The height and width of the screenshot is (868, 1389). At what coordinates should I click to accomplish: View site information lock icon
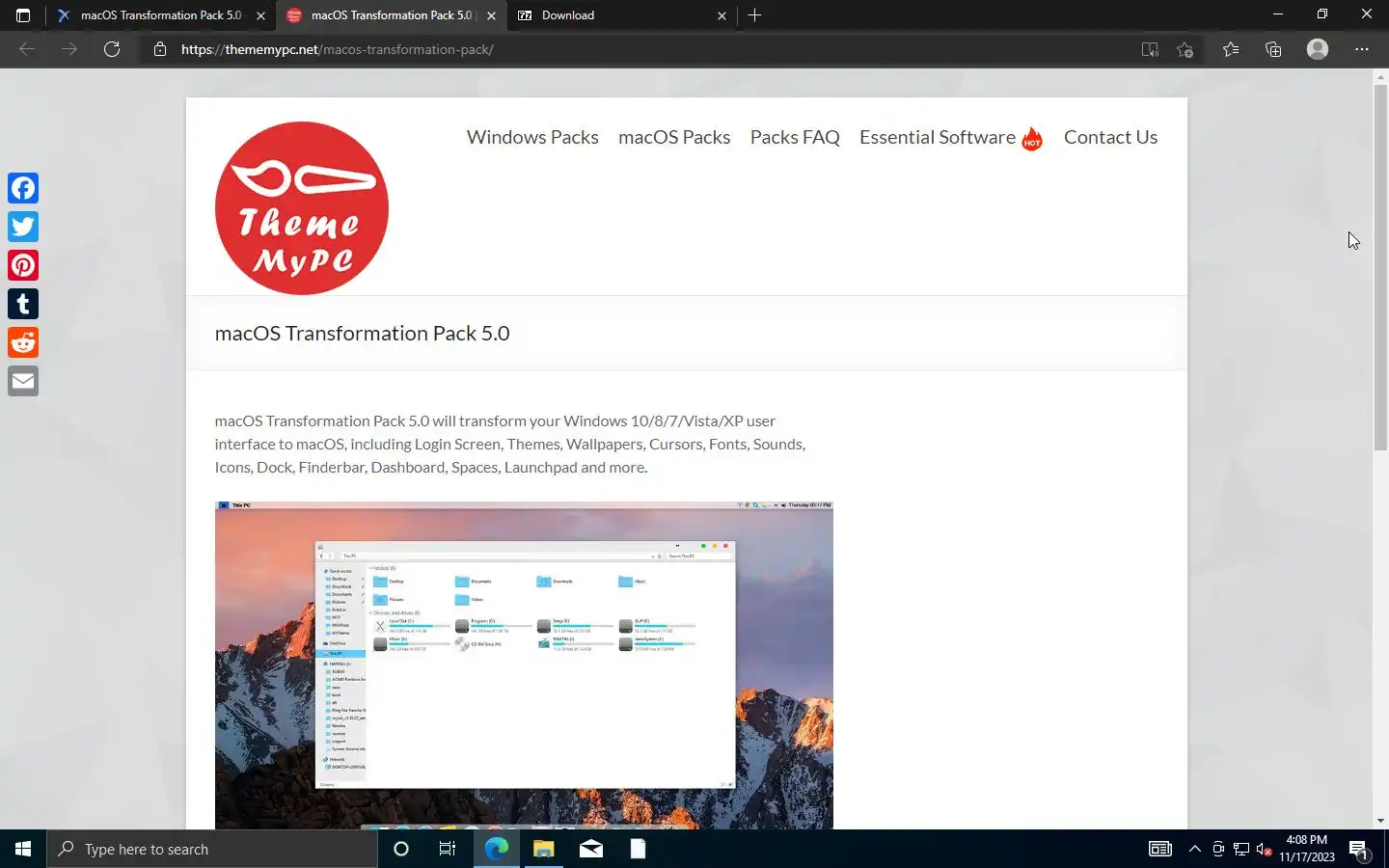[x=160, y=49]
